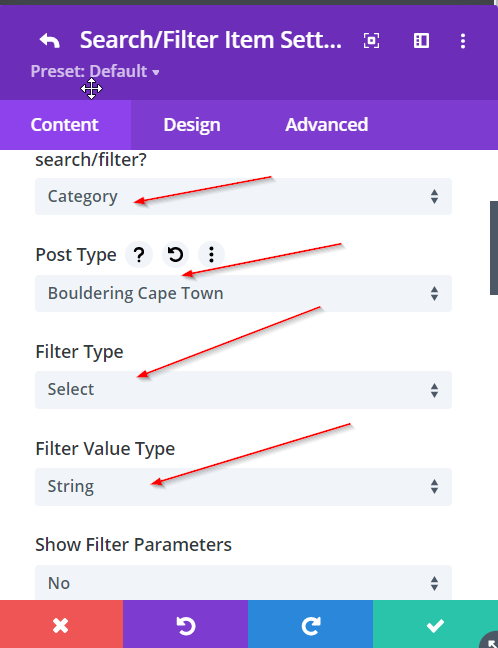Discard changes with the red X button

pyautogui.click(x=61, y=624)
